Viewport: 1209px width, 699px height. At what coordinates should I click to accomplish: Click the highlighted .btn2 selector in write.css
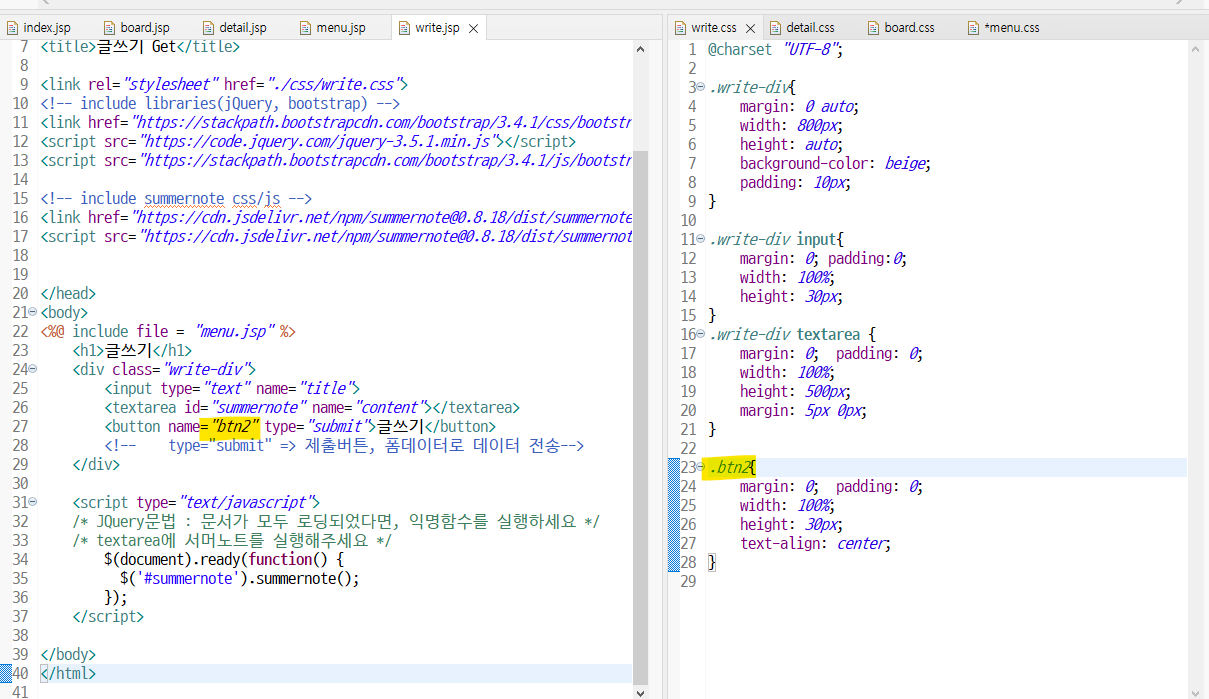pos(729,467)
